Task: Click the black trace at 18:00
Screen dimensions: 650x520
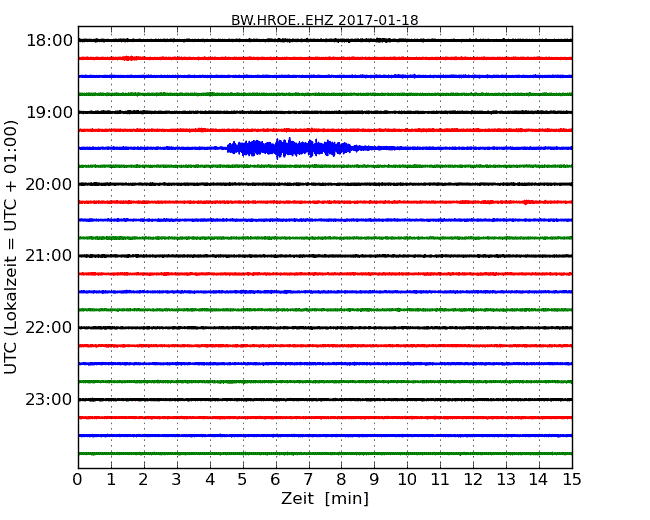Action: coord(325,40)
